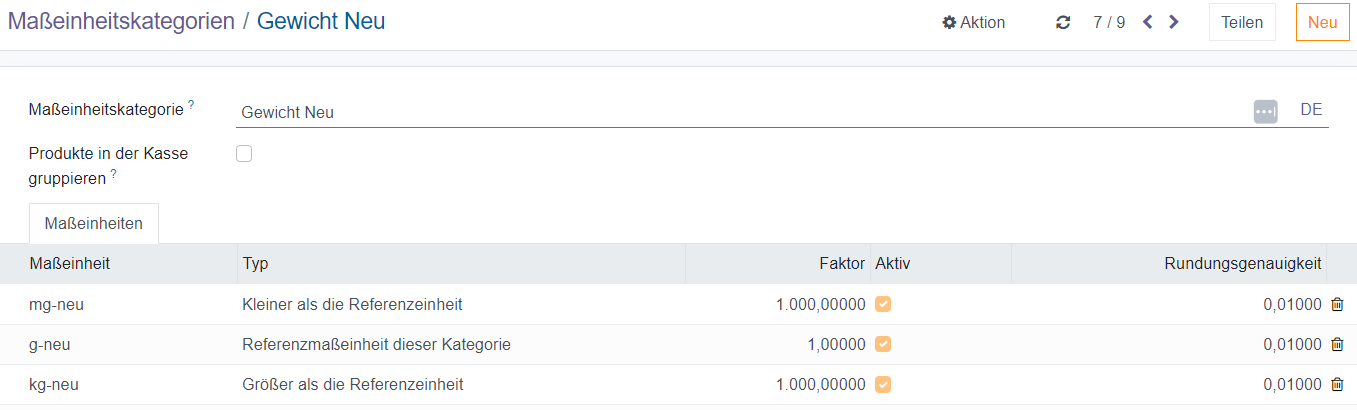This screenshot has width=1357, height=410.
Task: Click the Teilen button
Action: coord(1241,22)
